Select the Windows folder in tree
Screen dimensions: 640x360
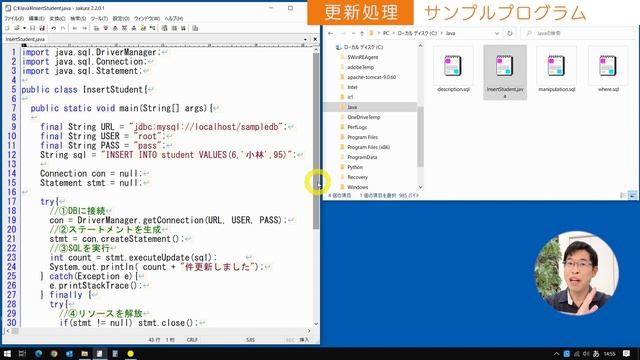pos(357,187)
